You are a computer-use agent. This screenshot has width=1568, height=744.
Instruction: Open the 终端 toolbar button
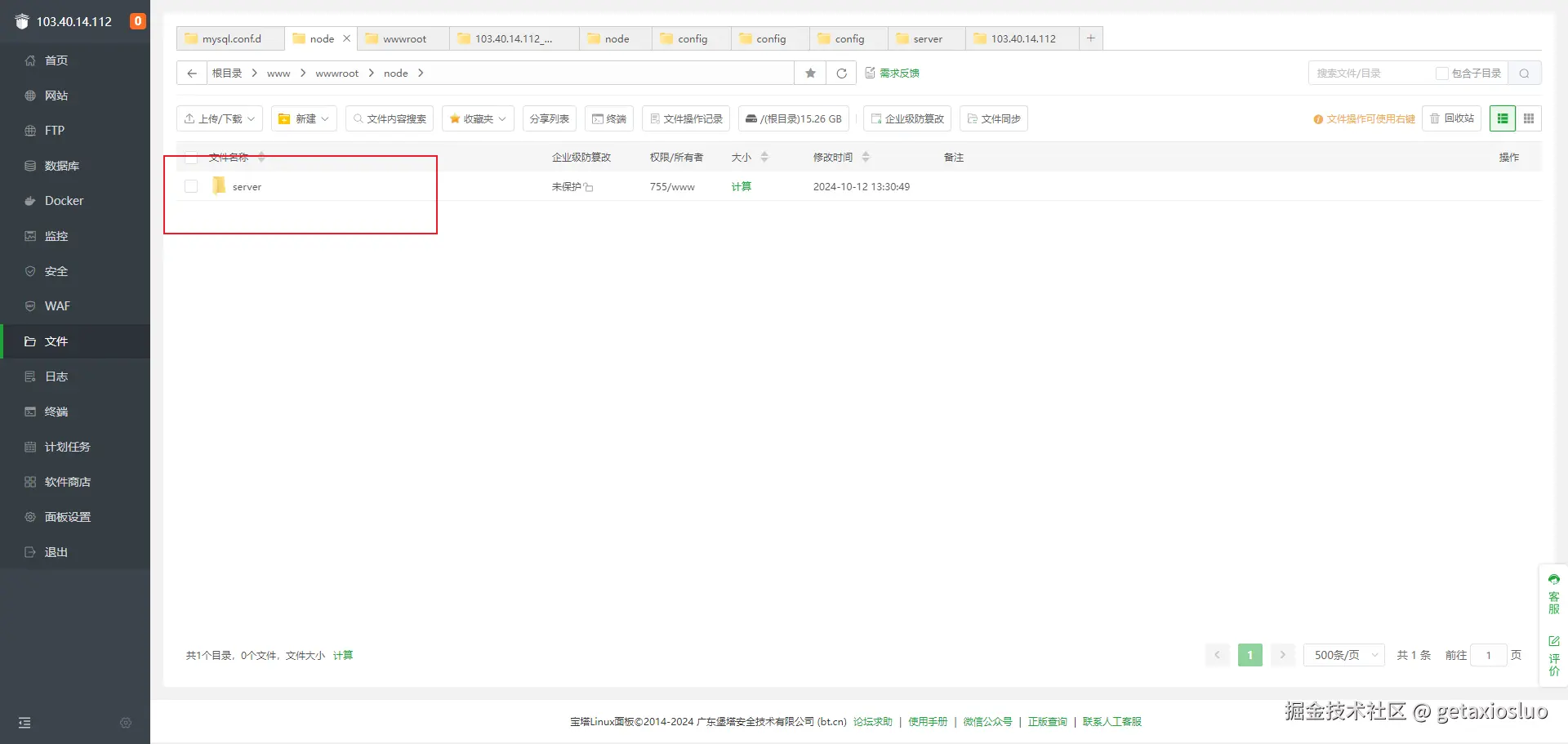(x=609, y=118)
